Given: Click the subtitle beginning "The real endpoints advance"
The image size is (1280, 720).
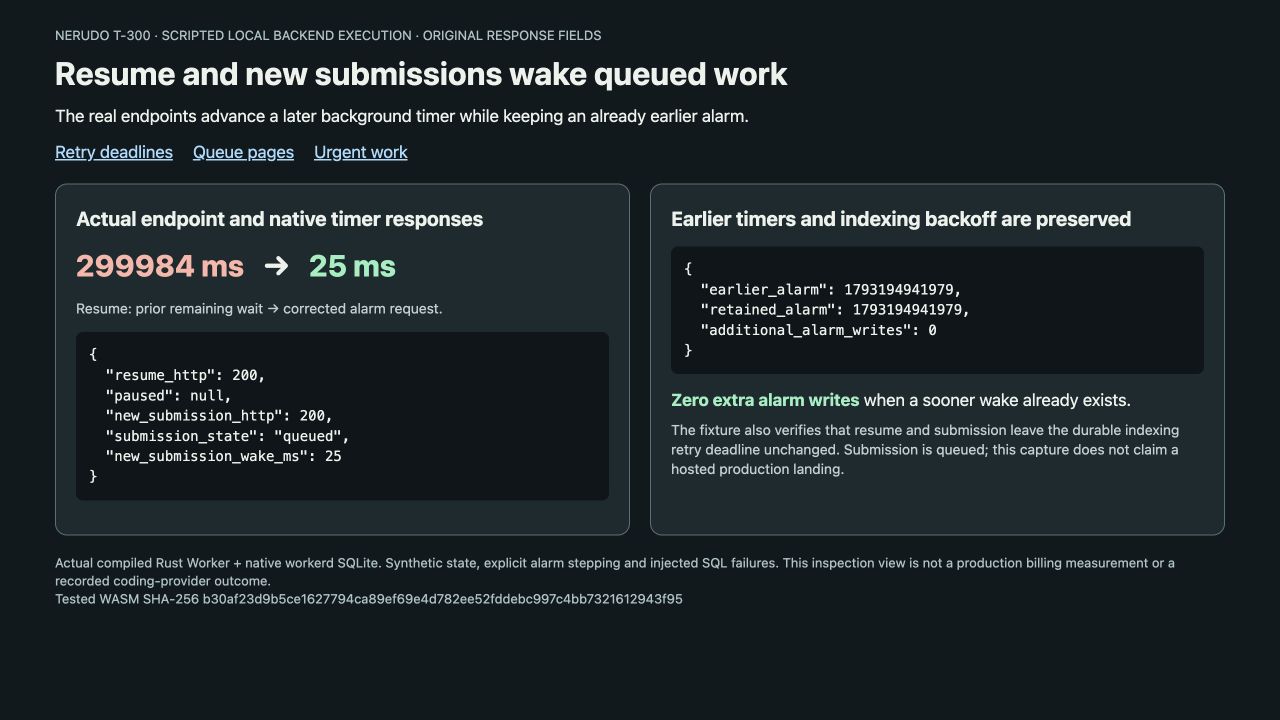Looking at the screenshot, I should click(x=402, y=116).
